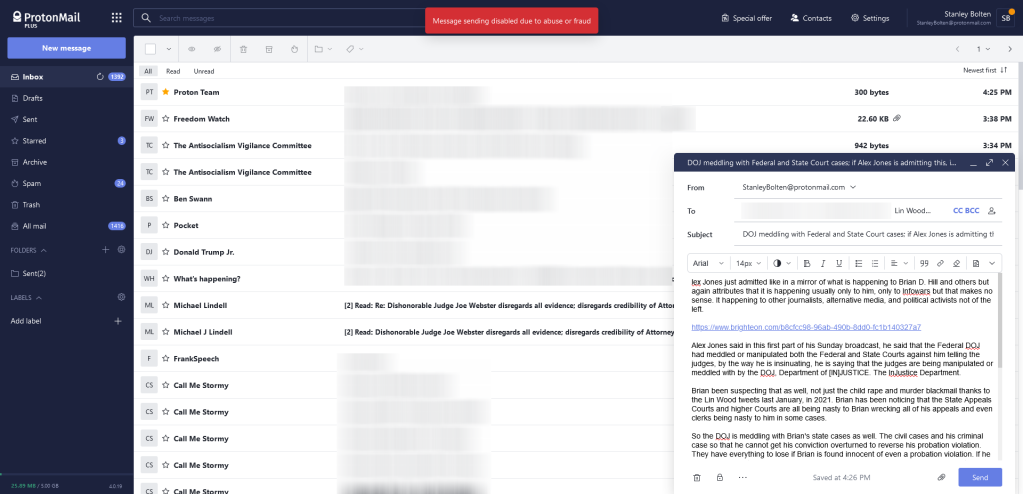Open folder settings gear

click(121, 250)
